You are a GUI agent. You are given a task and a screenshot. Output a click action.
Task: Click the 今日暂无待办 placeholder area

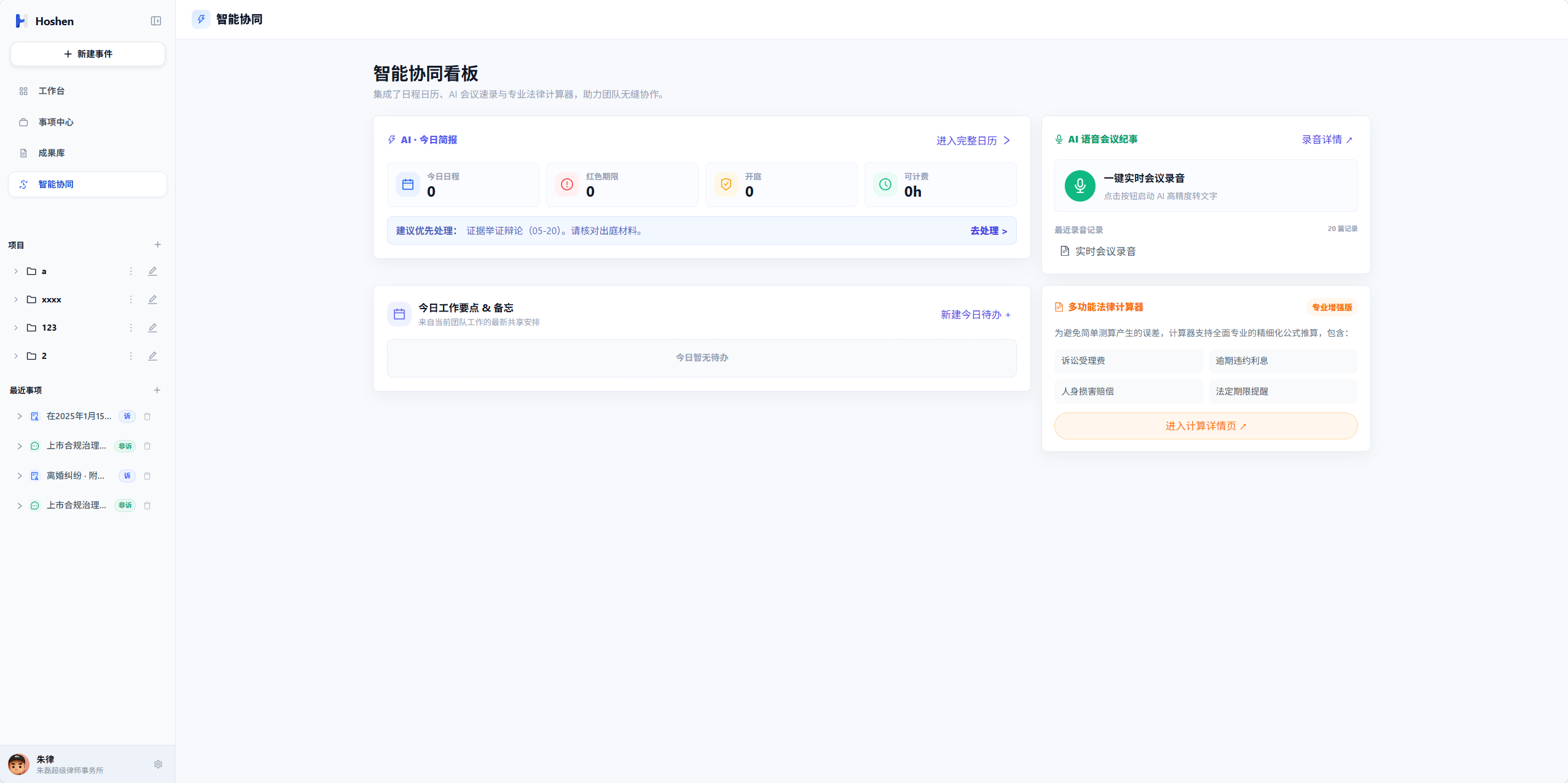(702, 358)
